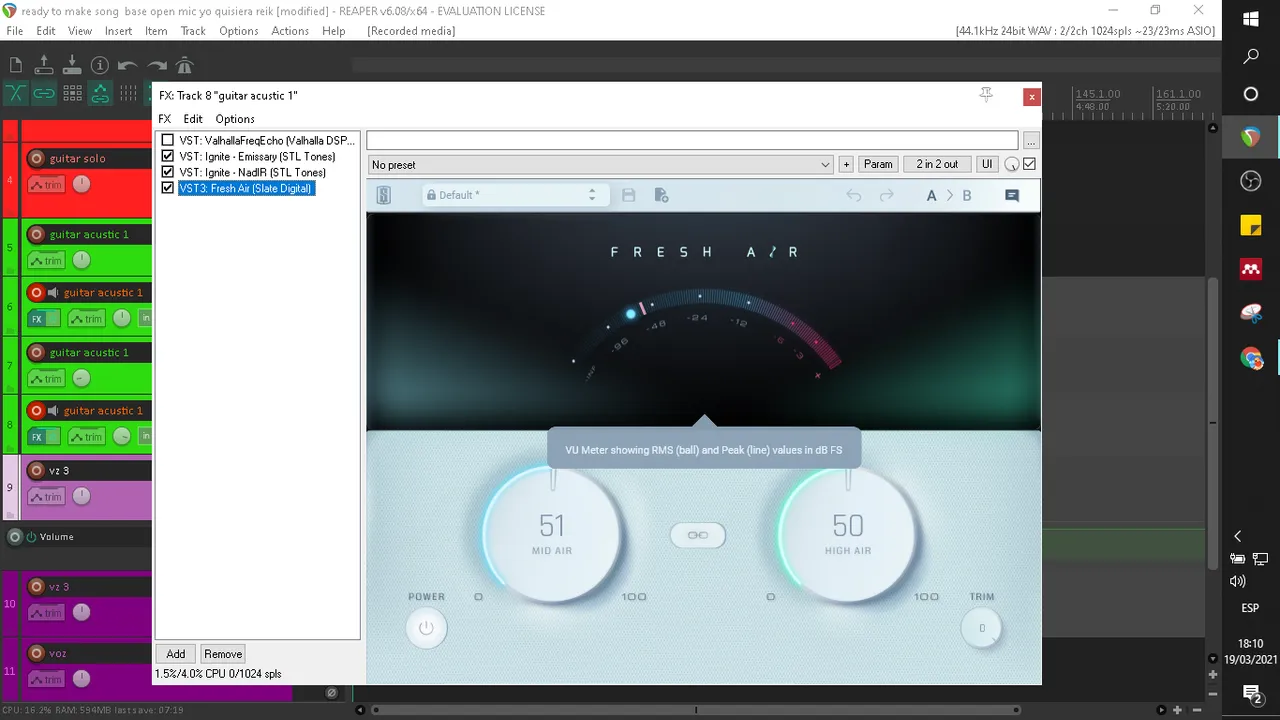Open the Track menu
This screenshot has width=1280, height=720.
coord(193,31)
